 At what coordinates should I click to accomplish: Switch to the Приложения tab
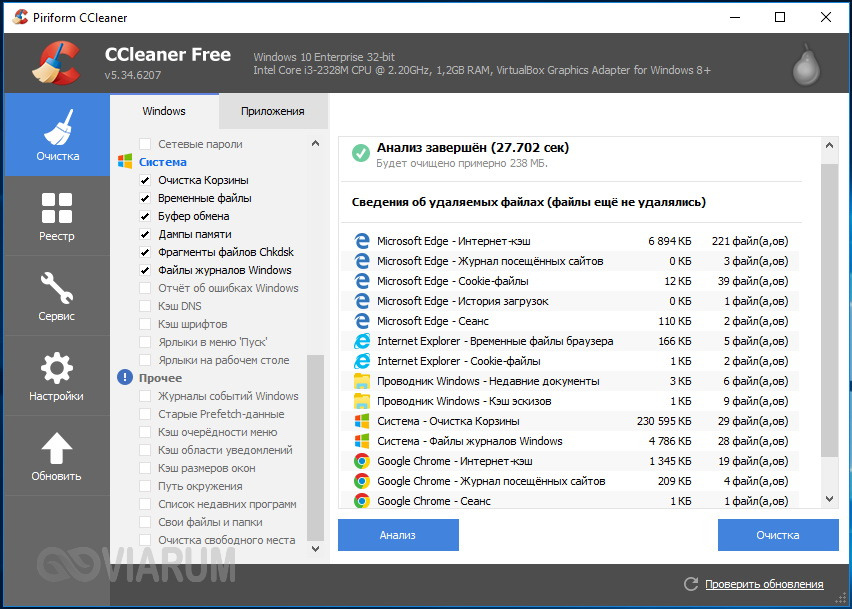point(273,111)
